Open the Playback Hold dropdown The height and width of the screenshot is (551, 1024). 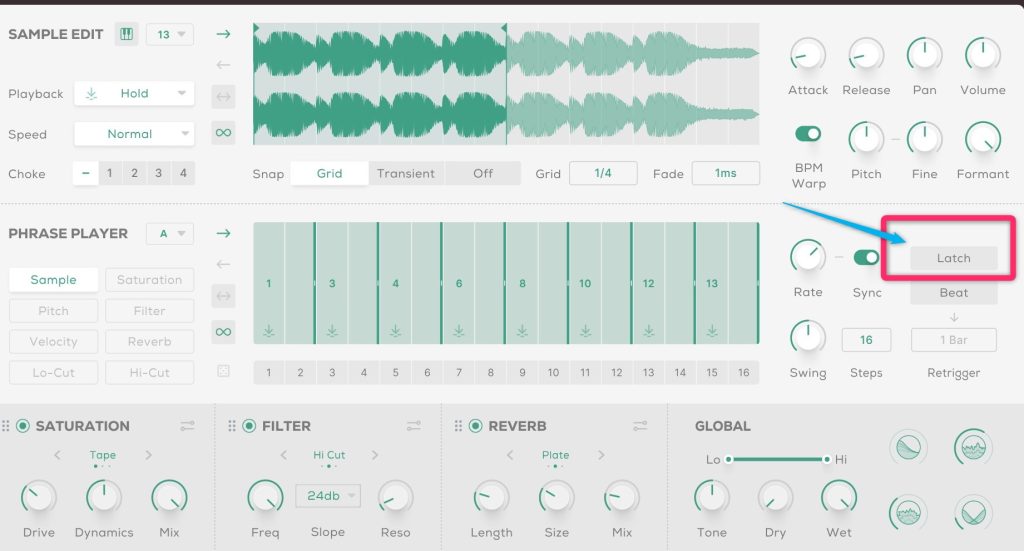click(x=134, y=93)
